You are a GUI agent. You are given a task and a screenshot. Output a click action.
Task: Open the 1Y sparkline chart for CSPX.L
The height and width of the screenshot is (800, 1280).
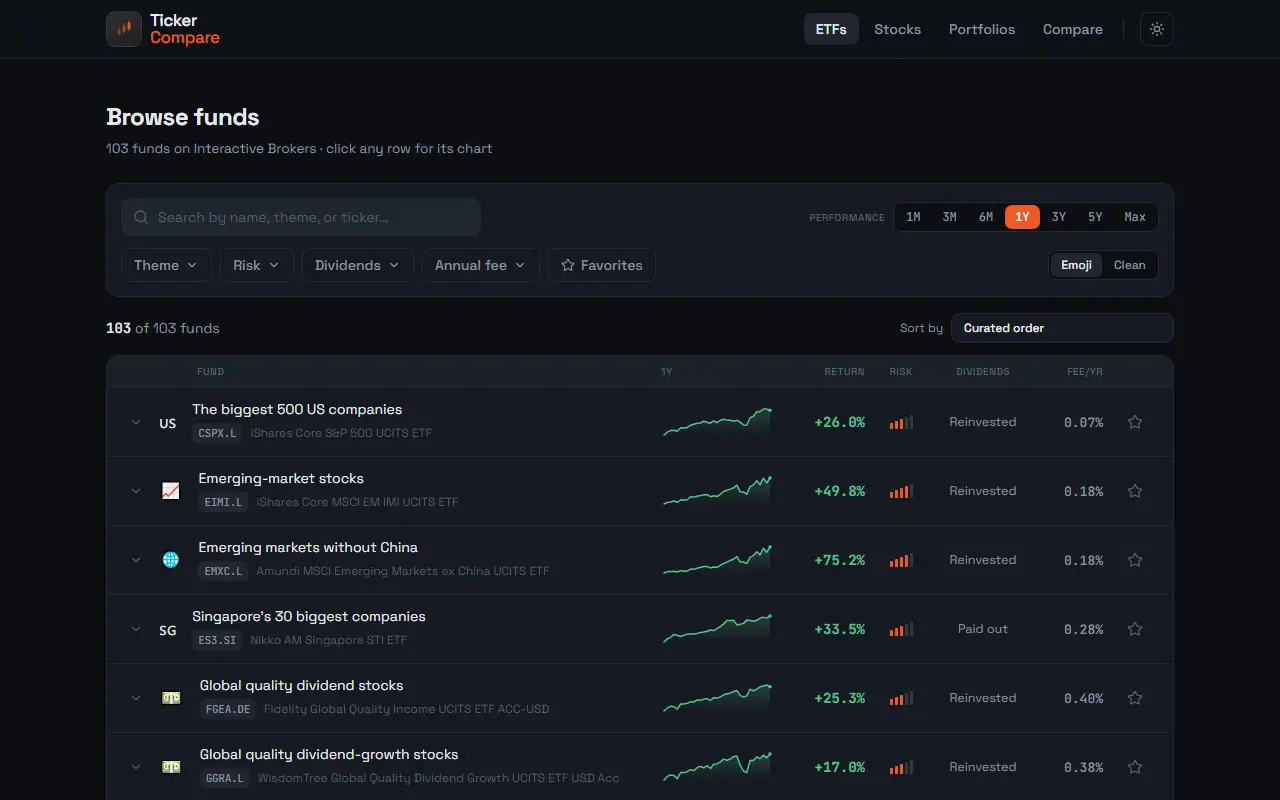coord(717,422)
